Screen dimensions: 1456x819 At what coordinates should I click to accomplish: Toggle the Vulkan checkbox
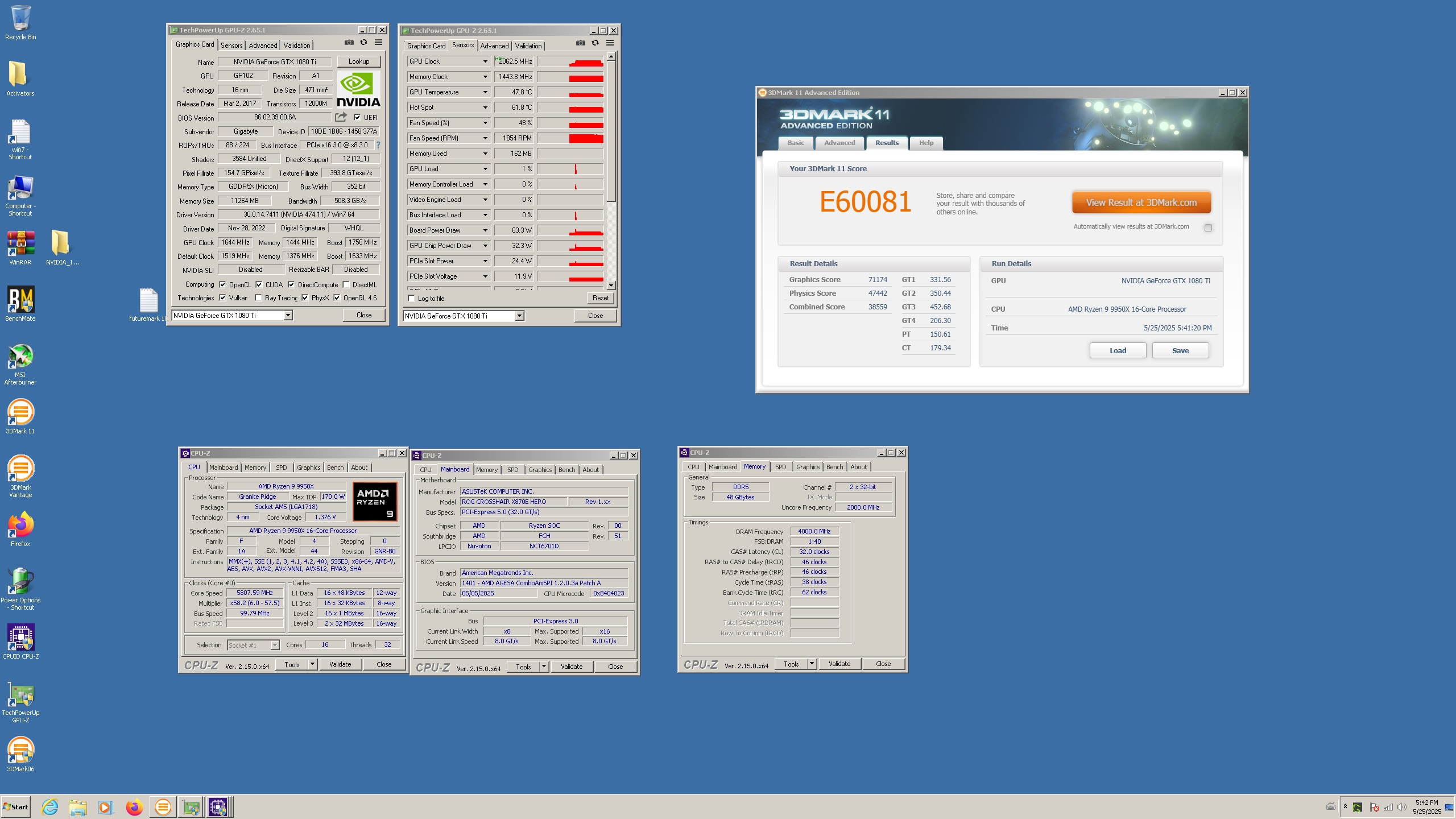pyautogui.click(x=222, y=297)
